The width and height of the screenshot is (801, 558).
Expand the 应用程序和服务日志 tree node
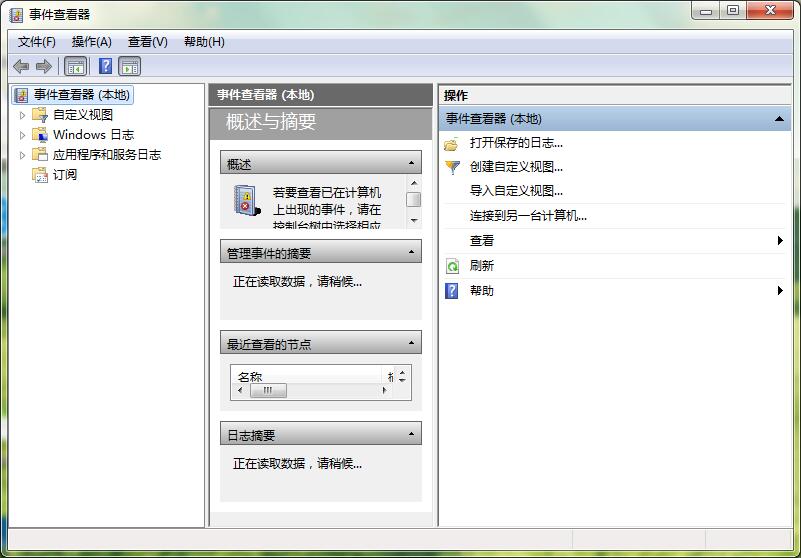coord(23,155)
